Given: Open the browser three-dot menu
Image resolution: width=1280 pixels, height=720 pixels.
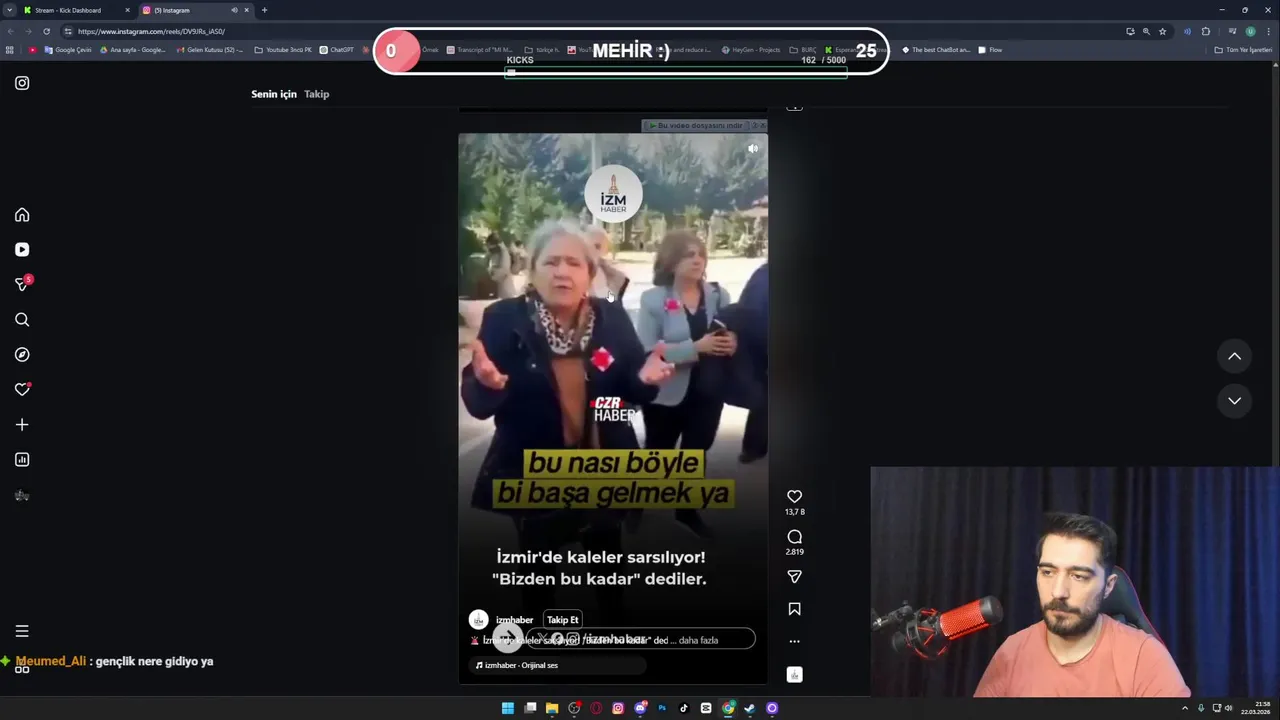Looking at the screenshot, I should tap(1268, 31).
